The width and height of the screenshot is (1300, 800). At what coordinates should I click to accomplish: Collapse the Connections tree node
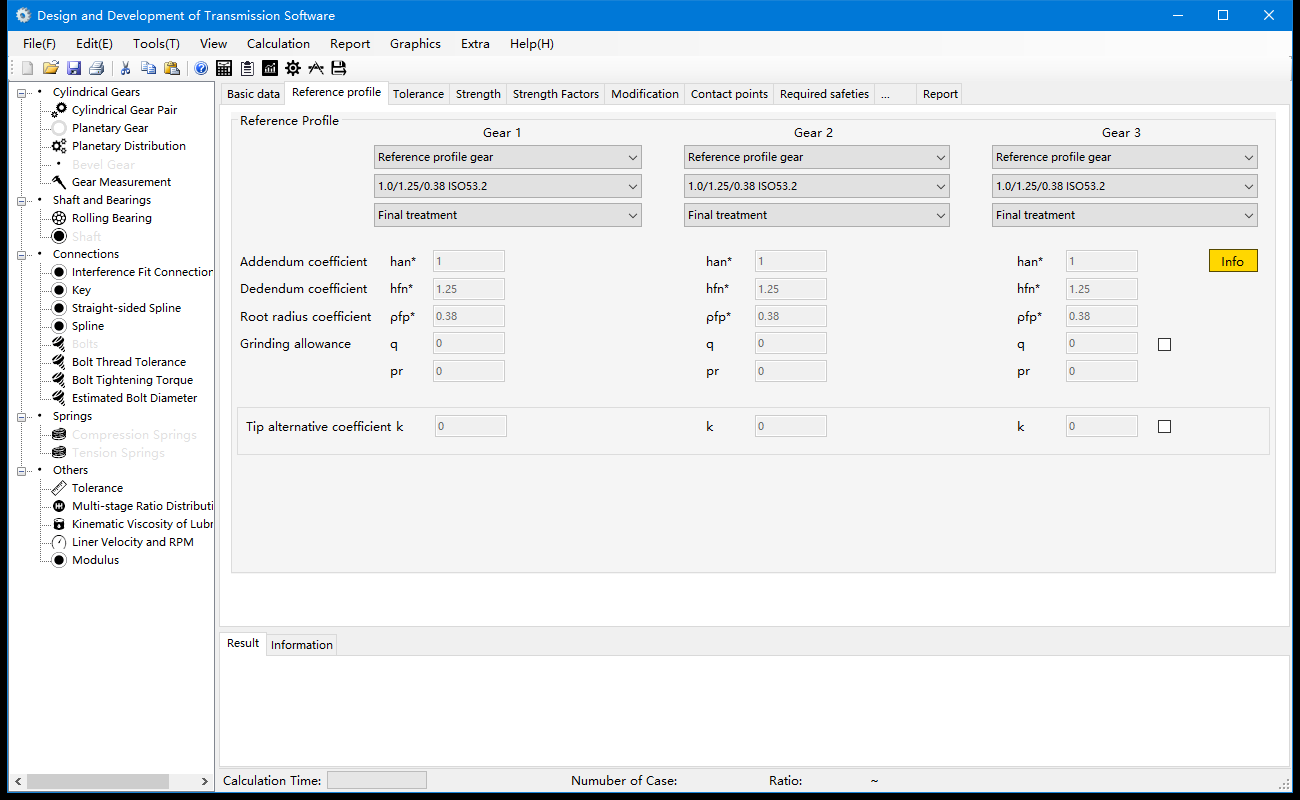22,254
